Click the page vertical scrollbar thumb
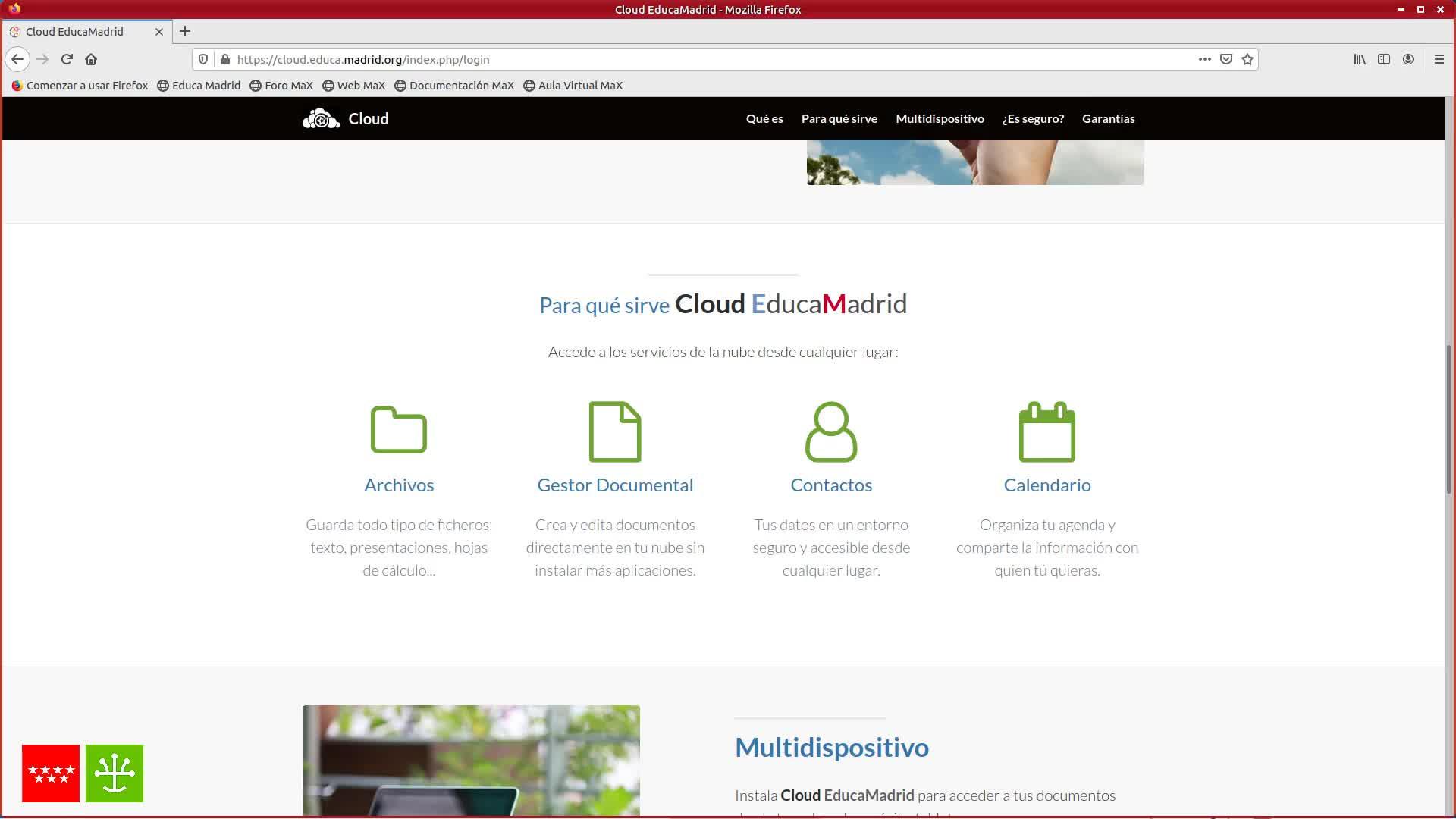This screenshot has width=1456, height=819. (1448, 419)
